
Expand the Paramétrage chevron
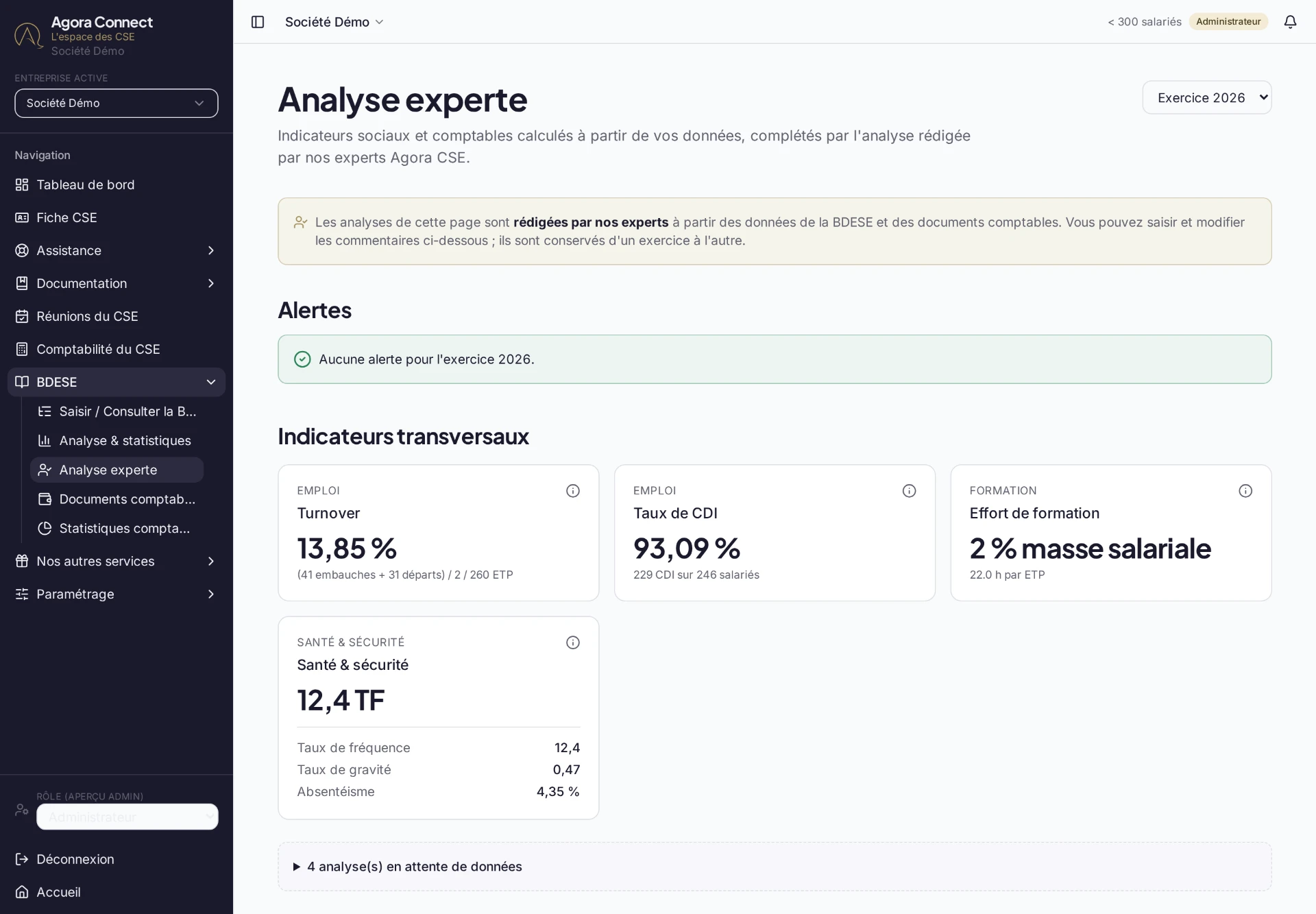[x=211, y=594]
